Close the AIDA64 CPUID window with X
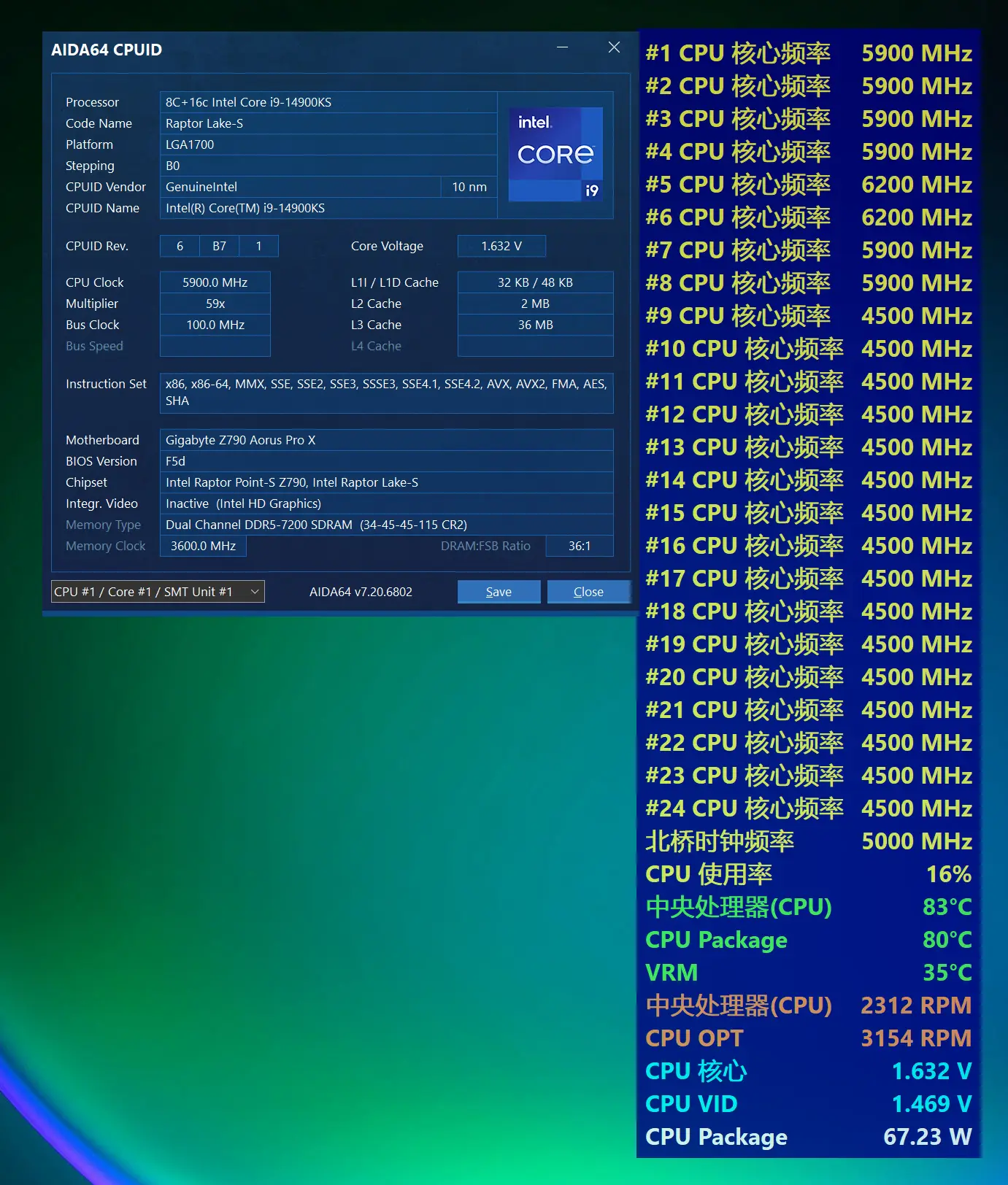The height and width of the screenshot is (1185, 1008). point(614,47)
